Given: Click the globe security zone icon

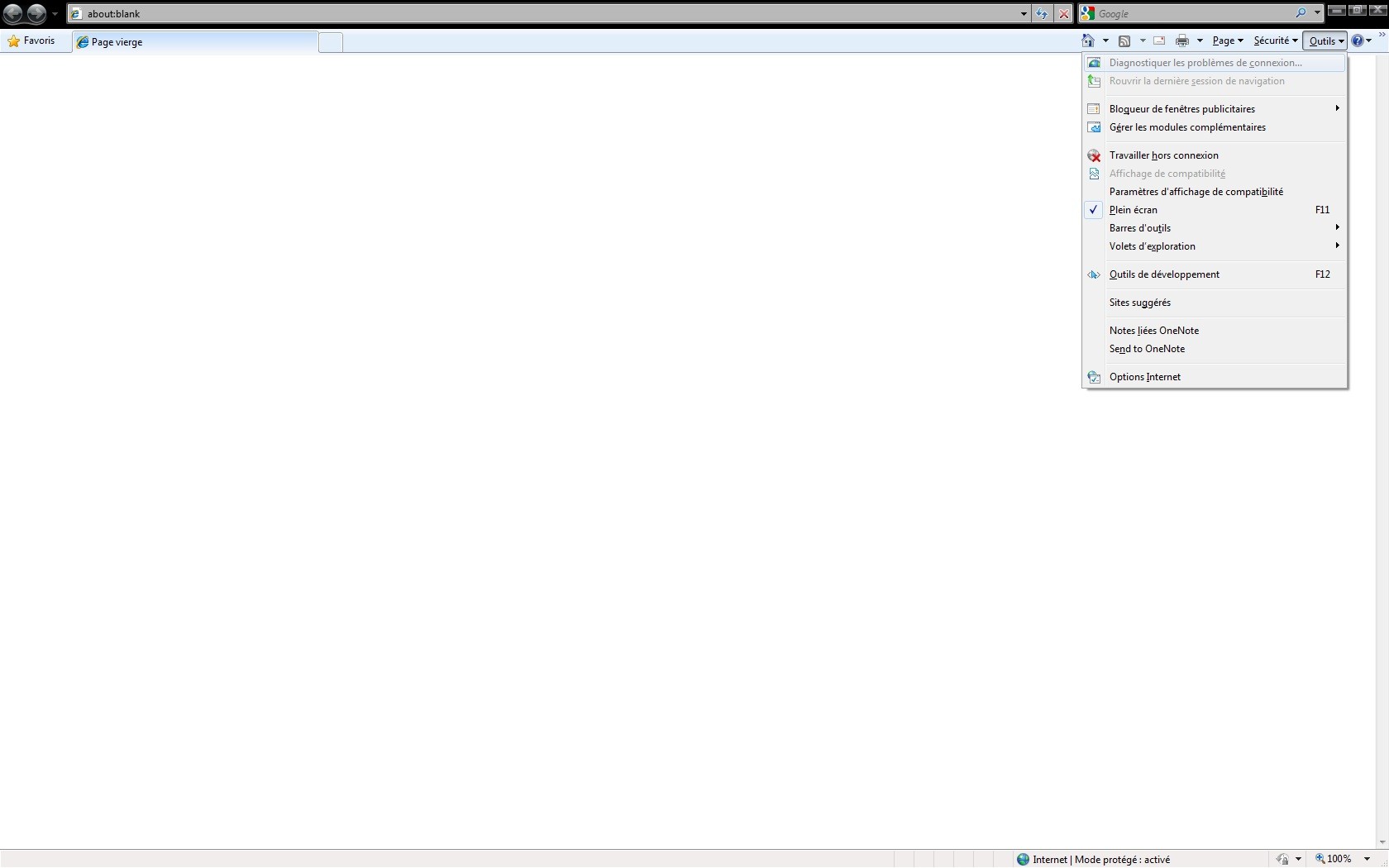Looking at the screenshot, I should pyautogui.click(x=1023, y=860).
